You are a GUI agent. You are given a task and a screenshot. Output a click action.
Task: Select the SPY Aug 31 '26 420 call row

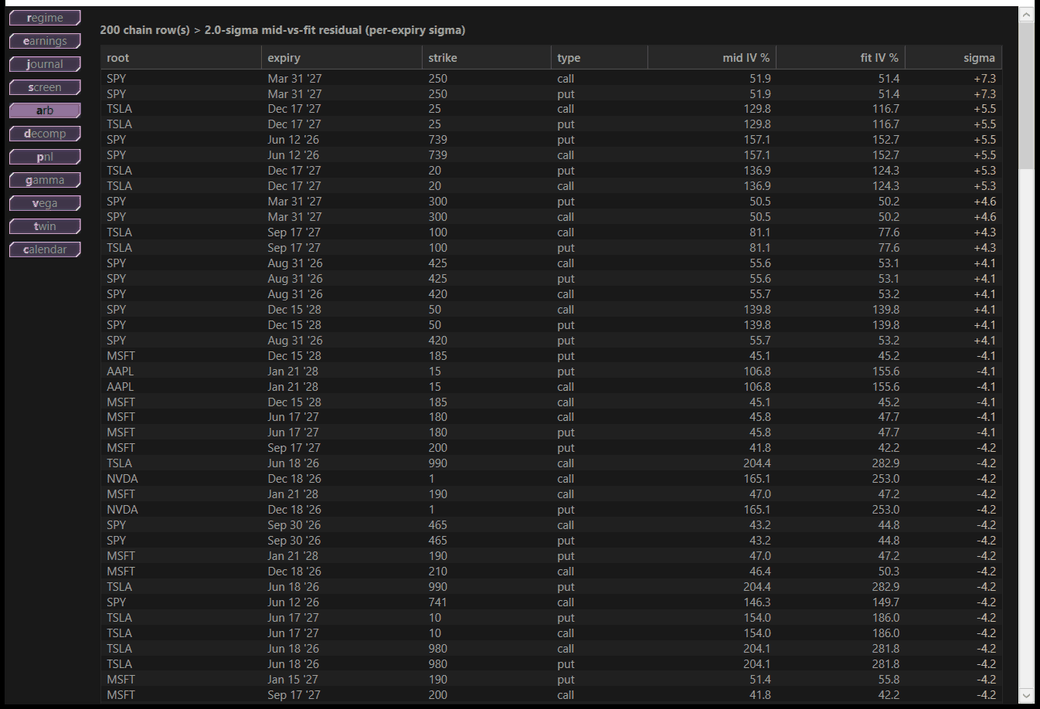point(551,294)
